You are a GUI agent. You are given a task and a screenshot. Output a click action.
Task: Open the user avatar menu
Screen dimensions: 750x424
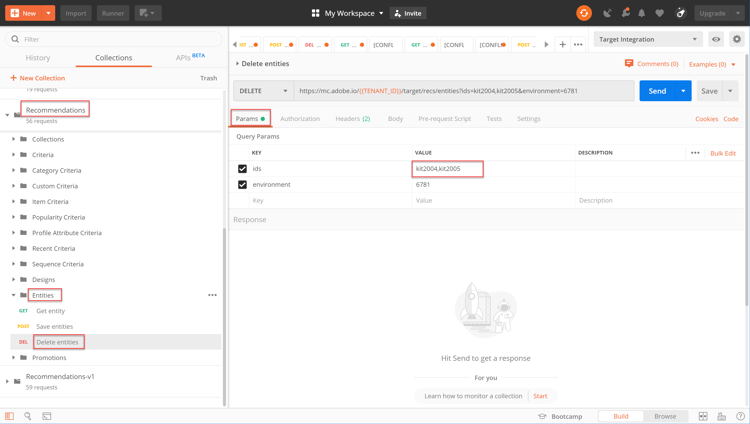tap(681, 13)
